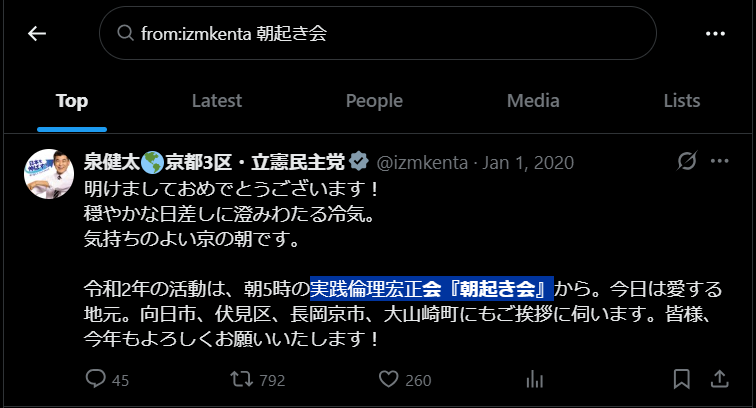Open 泉健太's profile avatar
The width and height of the screenshot is (756, 408).
[x=49, y=174]
